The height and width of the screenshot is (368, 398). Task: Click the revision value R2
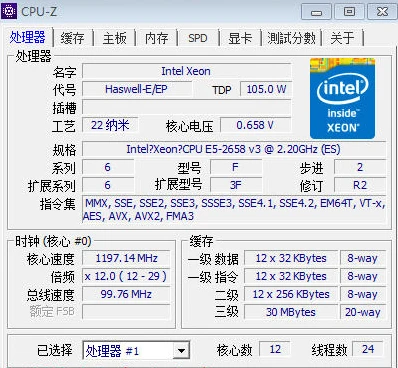pos(360,185)
